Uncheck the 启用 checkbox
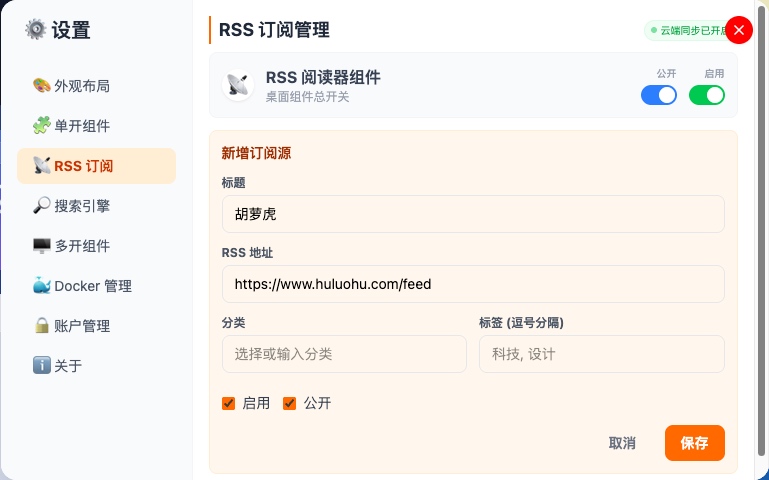 click(x=229, y=404)
